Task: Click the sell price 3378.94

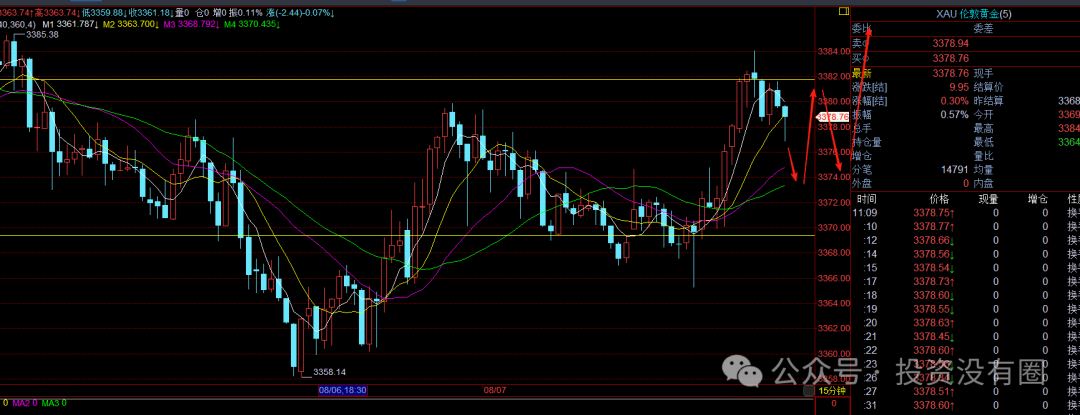Action: [951, 43]
